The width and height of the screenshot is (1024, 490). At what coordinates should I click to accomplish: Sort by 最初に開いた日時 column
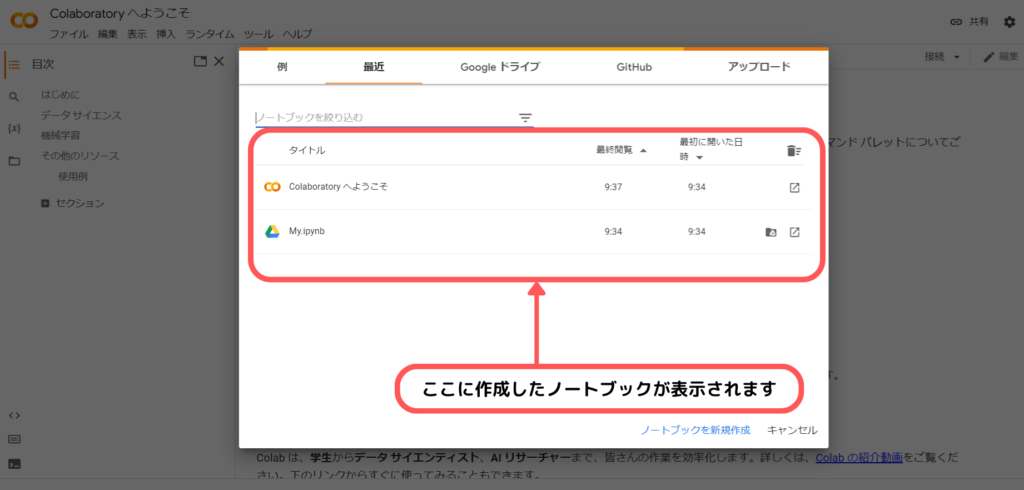coord(712,150)
